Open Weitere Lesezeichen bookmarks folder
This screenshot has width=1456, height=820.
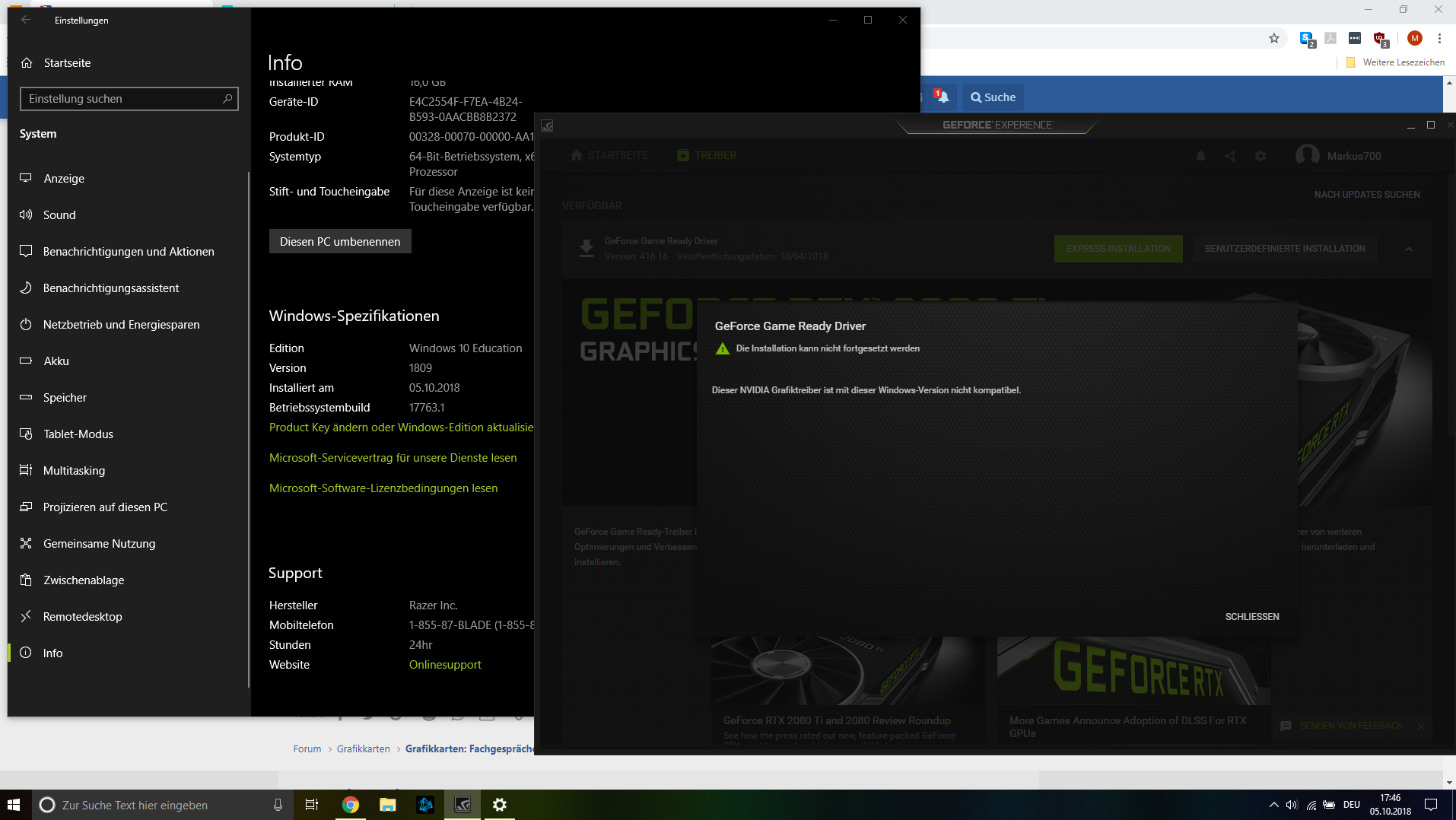pyautogui.click(x=1395, y=62)
